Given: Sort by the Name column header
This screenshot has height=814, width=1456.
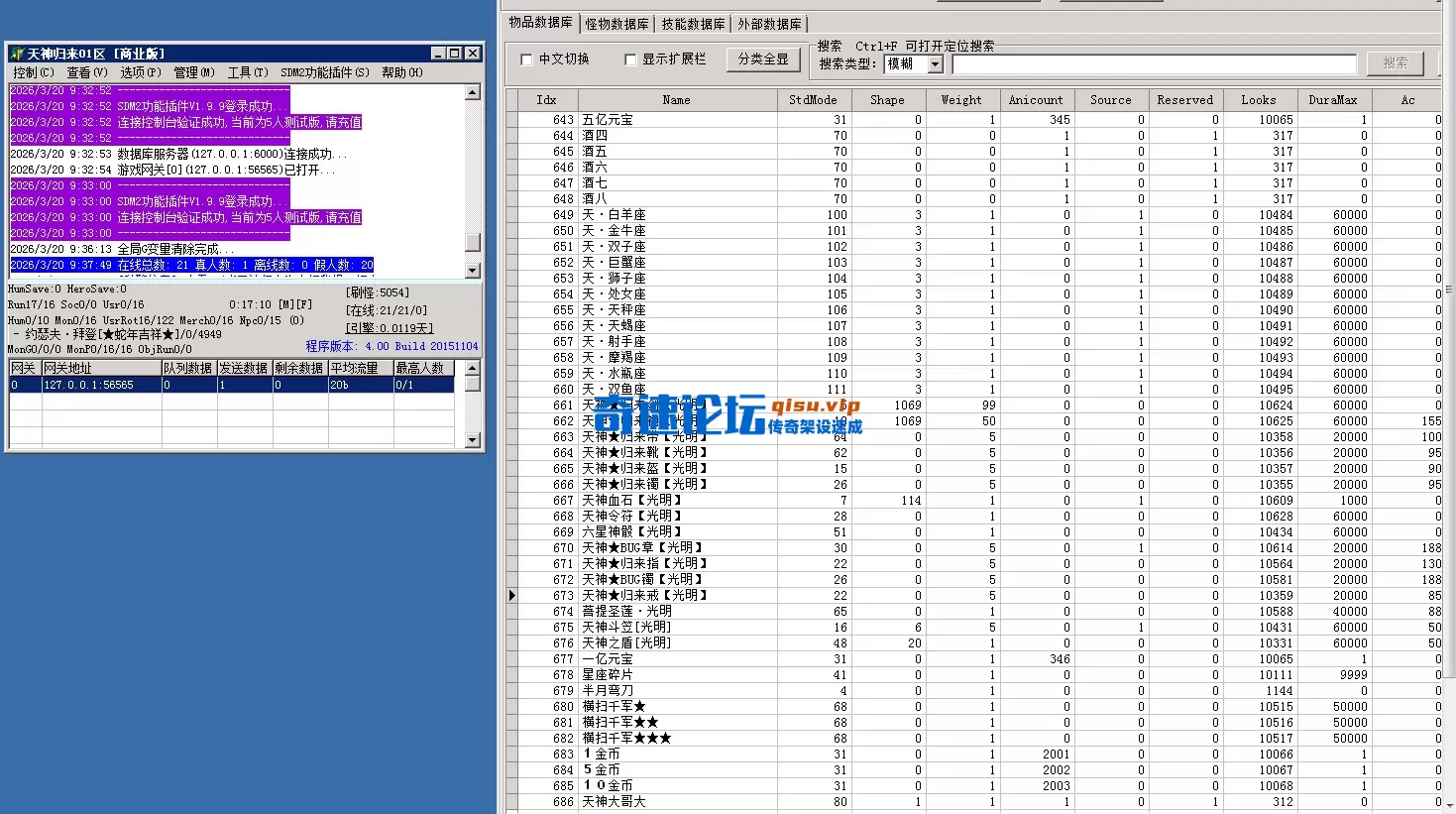Looking at the screenshot, I should click(676, 99).
